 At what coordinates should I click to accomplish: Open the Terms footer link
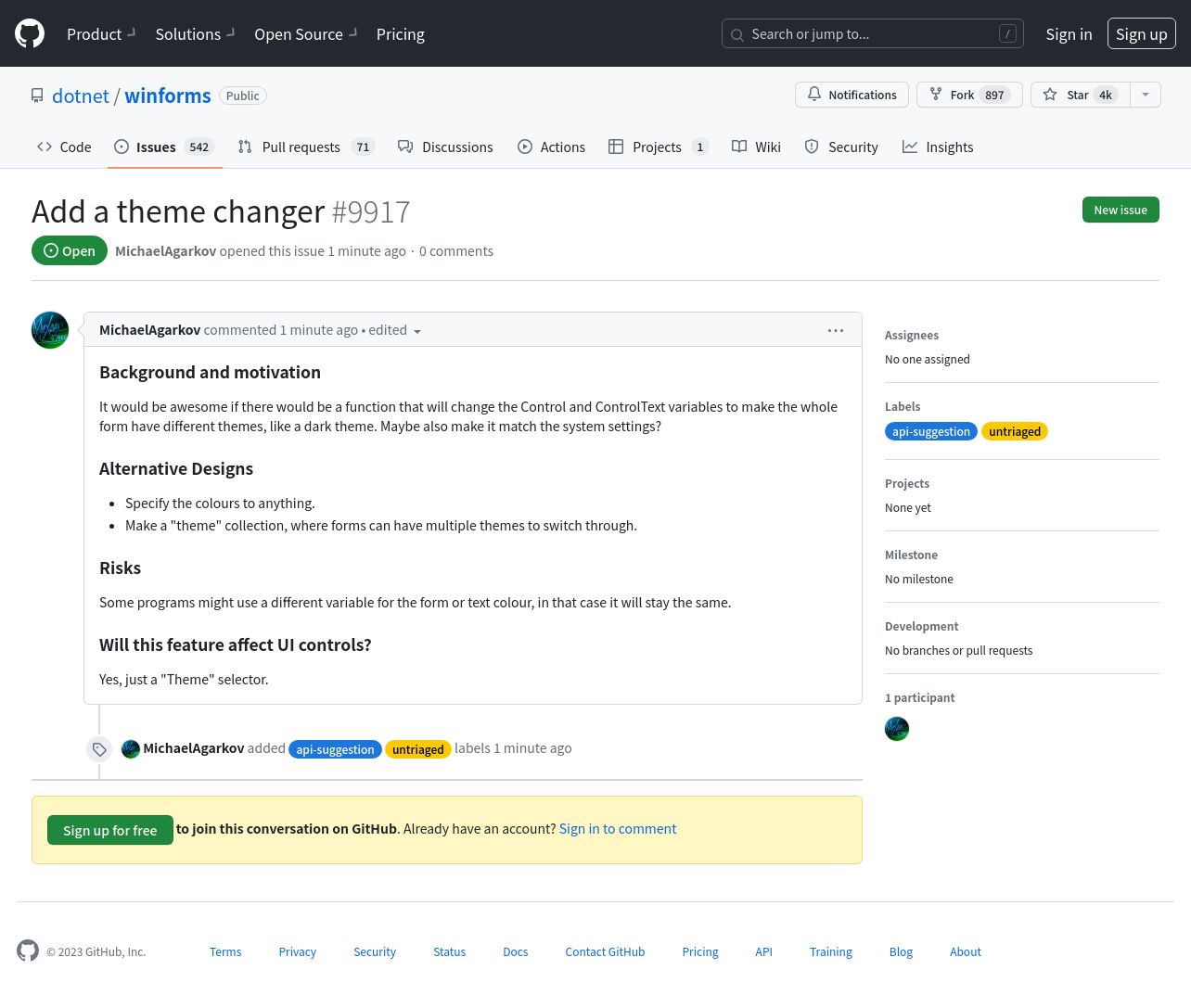coord(225,952)
